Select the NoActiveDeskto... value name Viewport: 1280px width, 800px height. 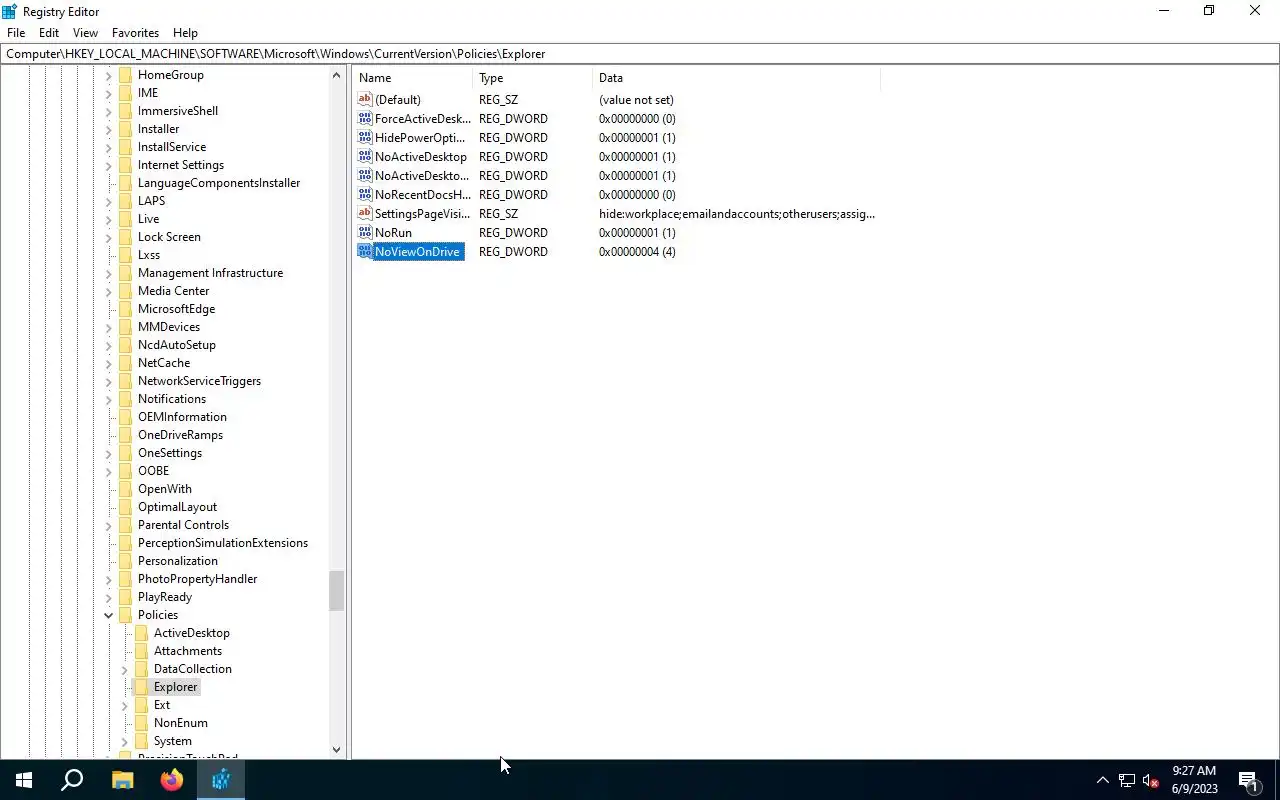tap(421, 176)
